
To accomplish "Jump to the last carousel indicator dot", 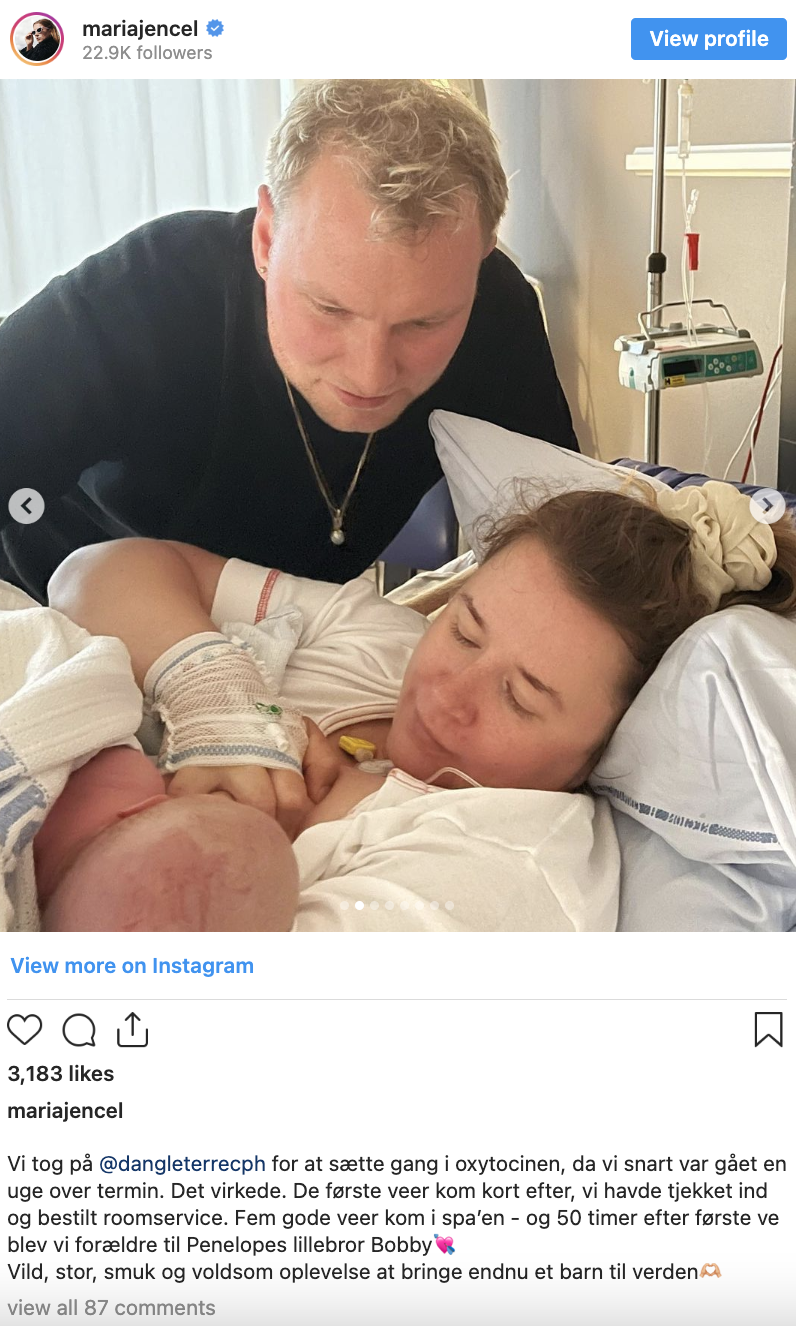I will coord(449,905).
